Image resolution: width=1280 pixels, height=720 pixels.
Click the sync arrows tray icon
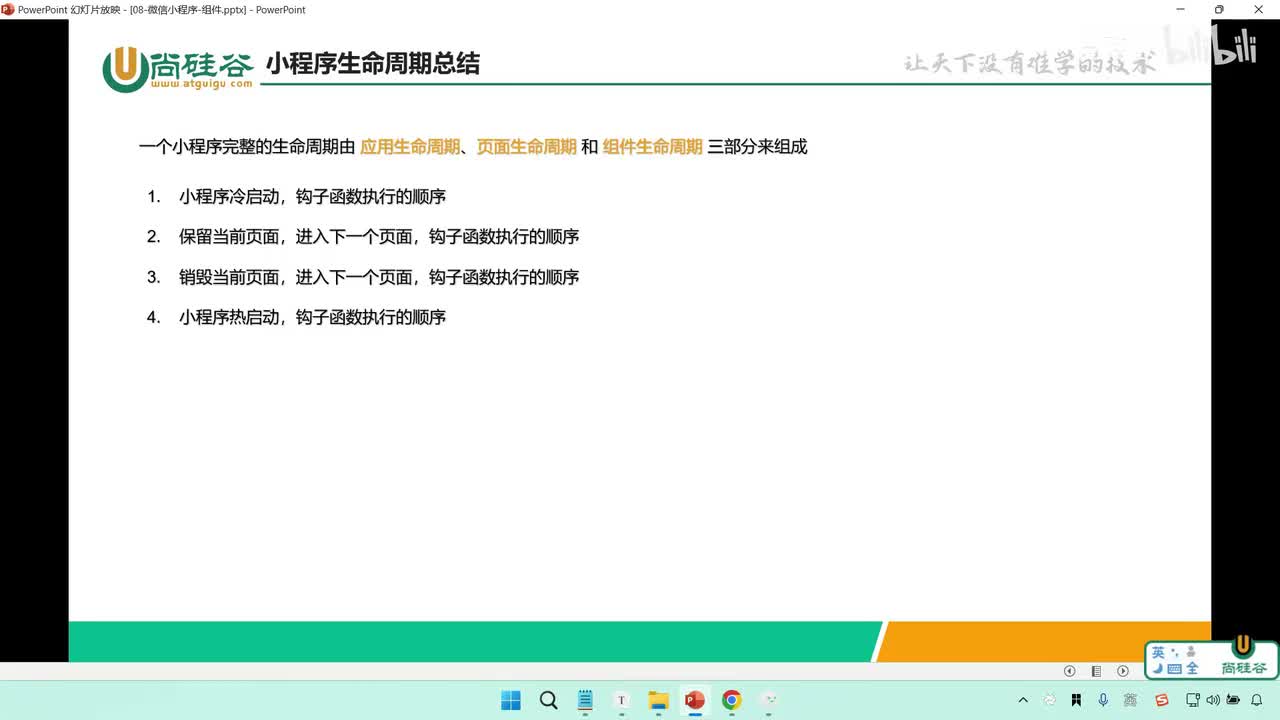pos(1050,700)
